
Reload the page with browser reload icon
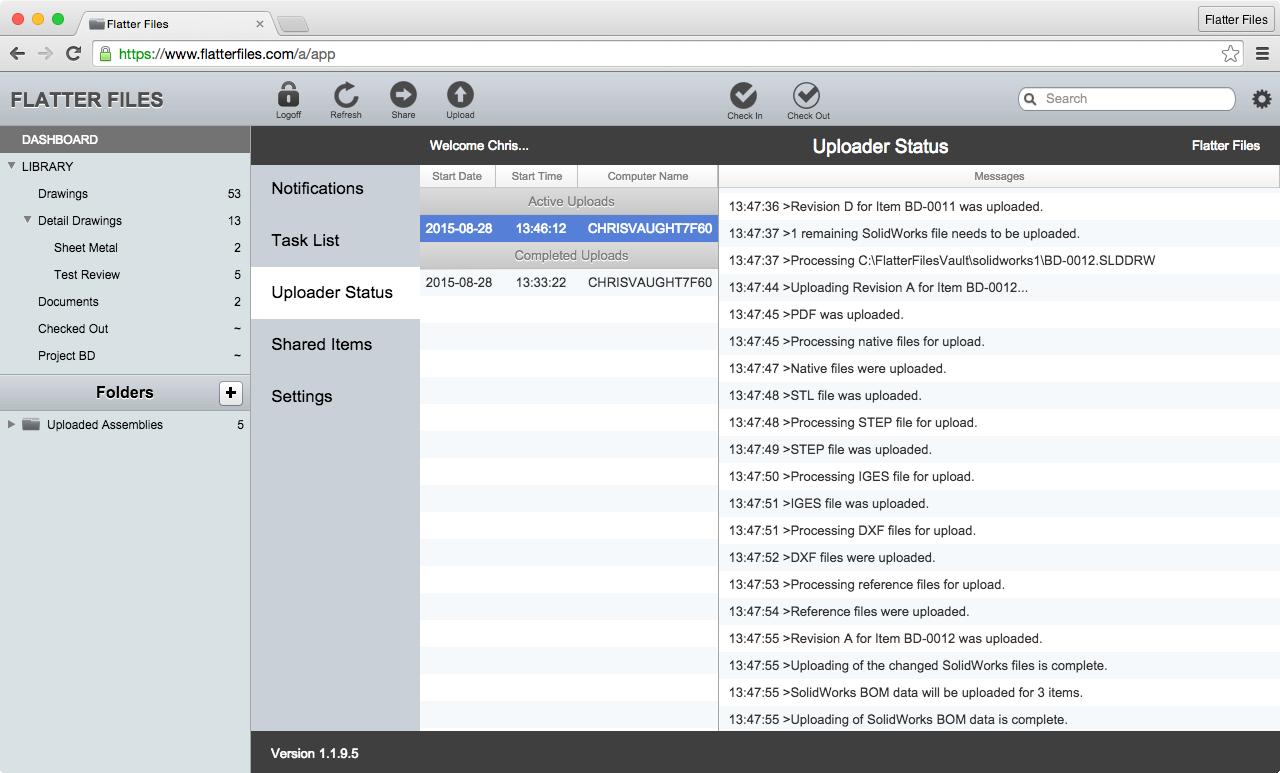pos(73,54)
